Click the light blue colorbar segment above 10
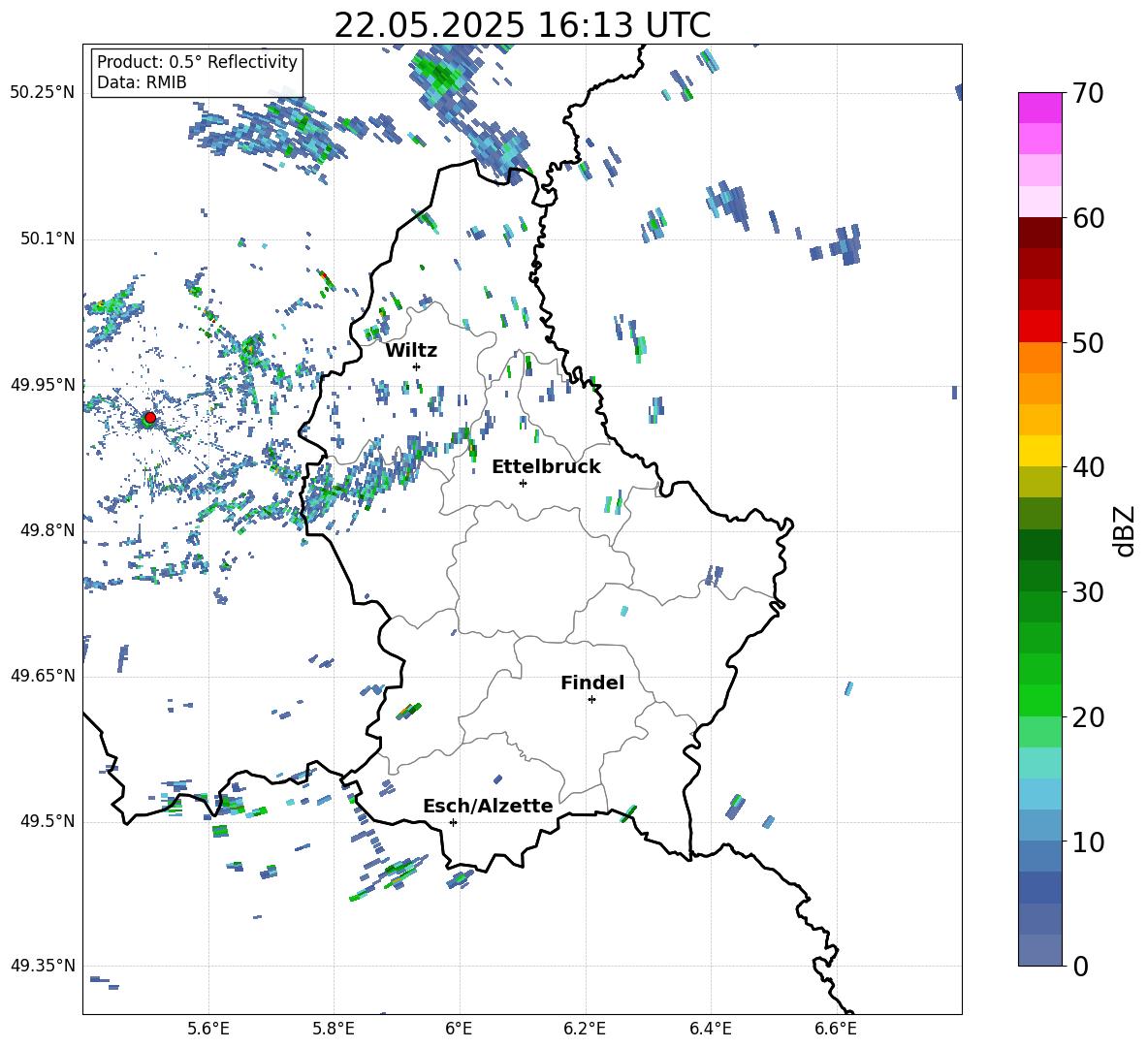The image size is (1148, 1048). point(1039,825)
